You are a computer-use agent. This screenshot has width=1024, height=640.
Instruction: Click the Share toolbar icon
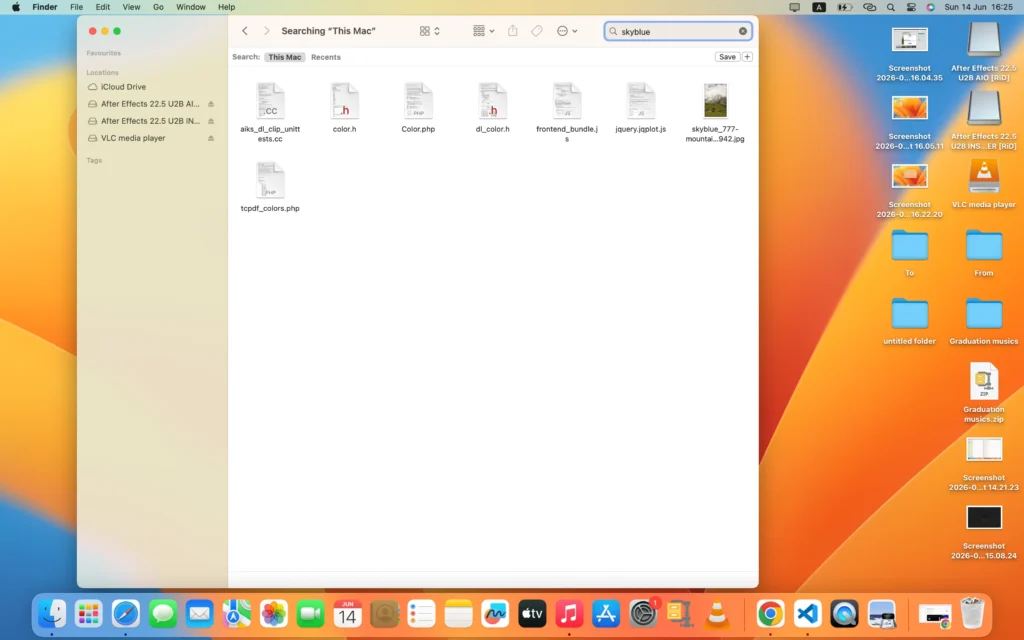point(513,31)
